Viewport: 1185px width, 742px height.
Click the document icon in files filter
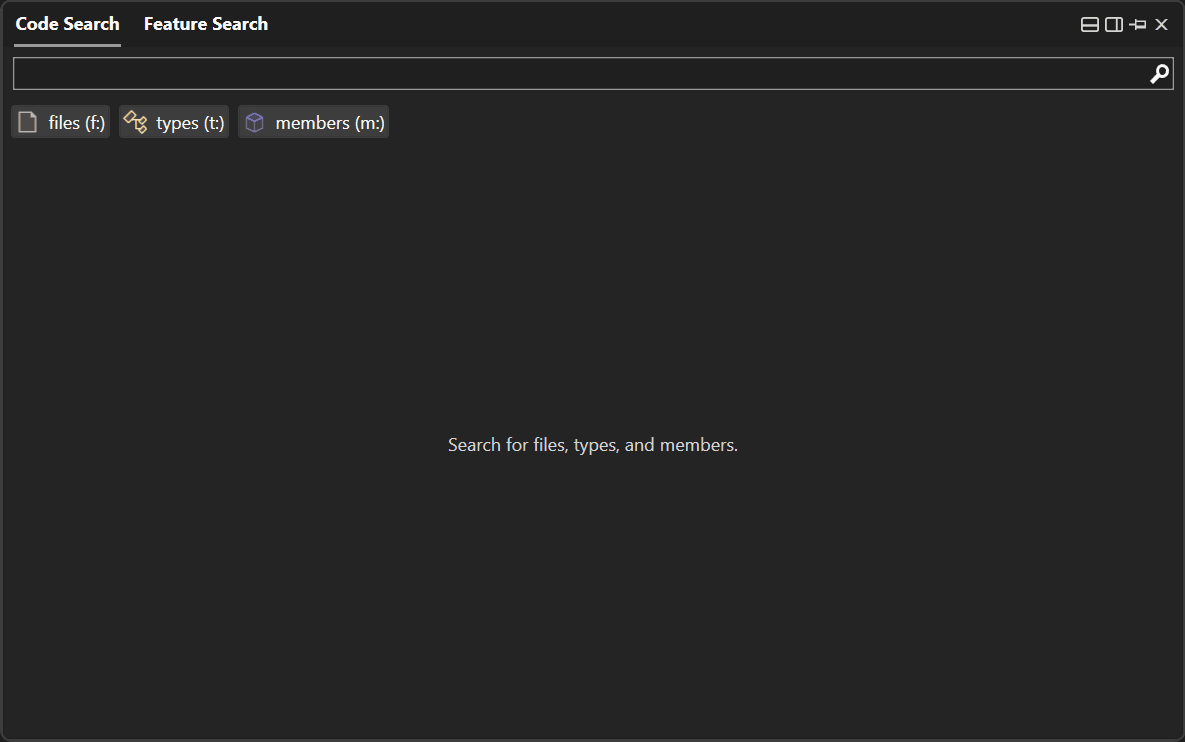28,123
